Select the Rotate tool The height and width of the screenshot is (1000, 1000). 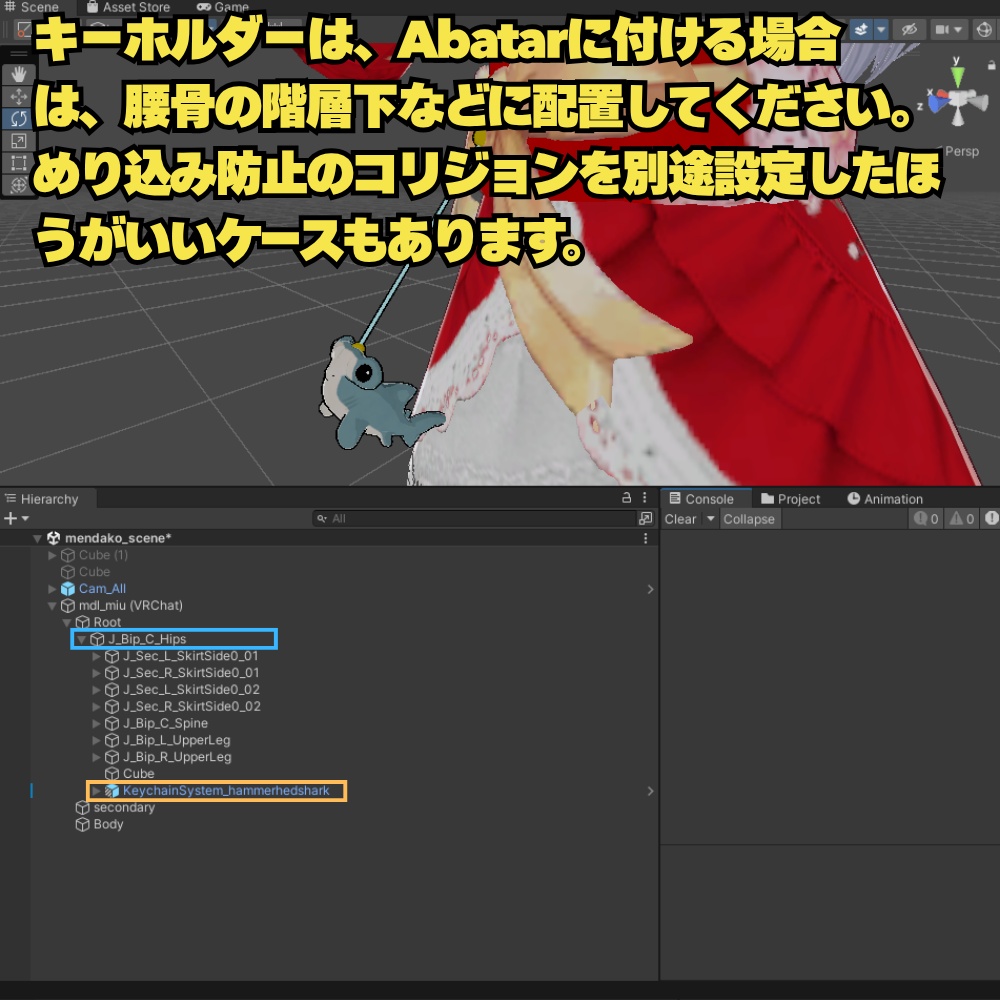[x=18, y=119]
